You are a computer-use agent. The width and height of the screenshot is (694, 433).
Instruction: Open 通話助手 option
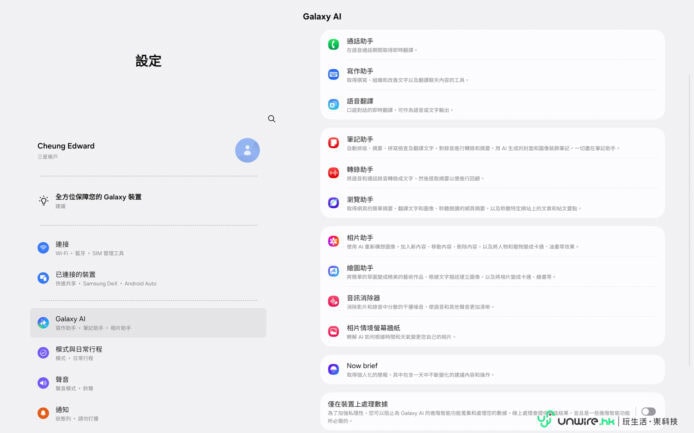(x=493, y=45)
